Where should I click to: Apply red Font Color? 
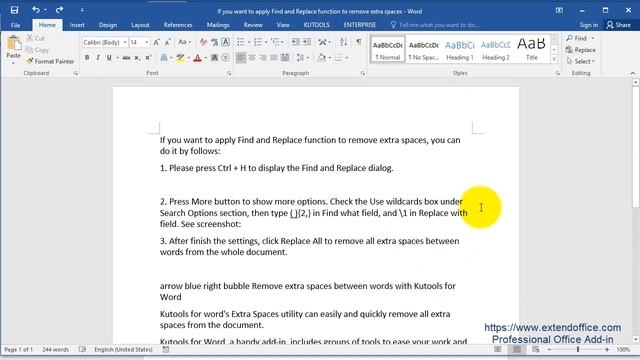coord(198,58)
